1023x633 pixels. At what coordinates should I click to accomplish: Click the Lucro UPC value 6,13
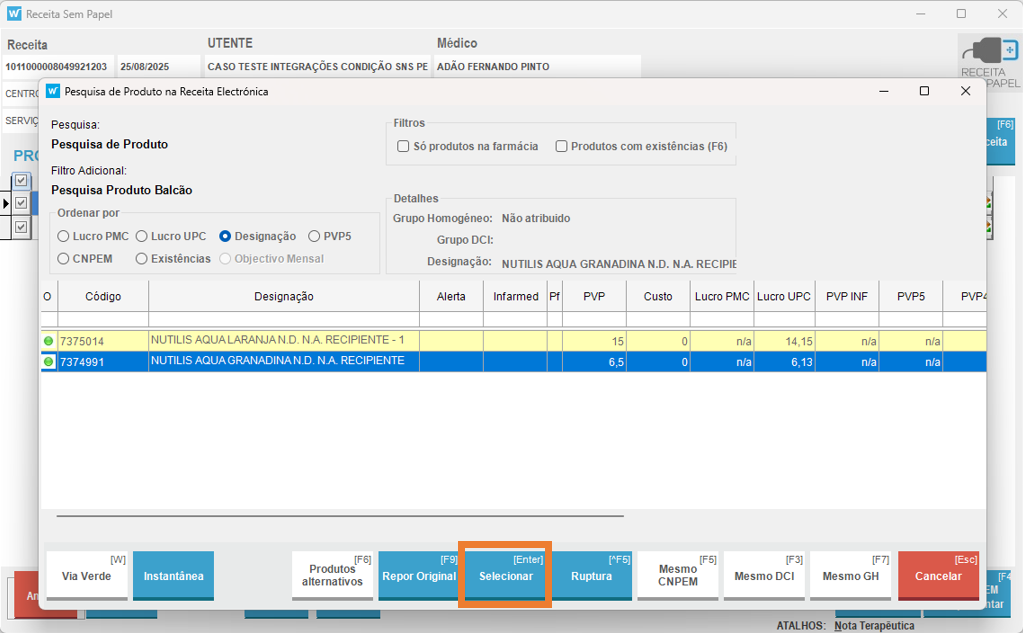[x=802, y=362]
